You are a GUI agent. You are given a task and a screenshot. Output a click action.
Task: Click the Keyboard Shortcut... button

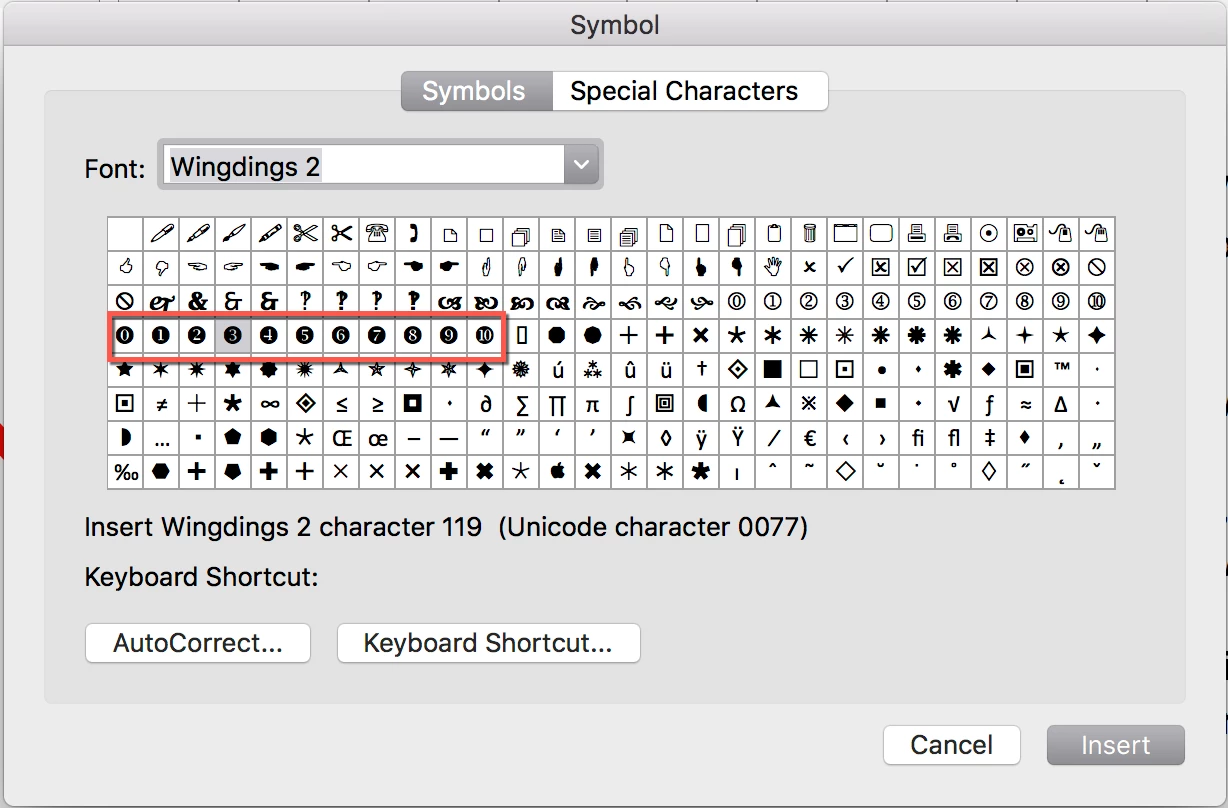[488, 643]
